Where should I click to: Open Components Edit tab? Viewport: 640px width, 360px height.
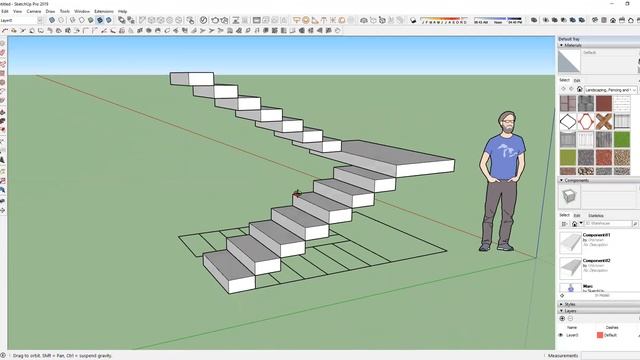coord(577,216)
